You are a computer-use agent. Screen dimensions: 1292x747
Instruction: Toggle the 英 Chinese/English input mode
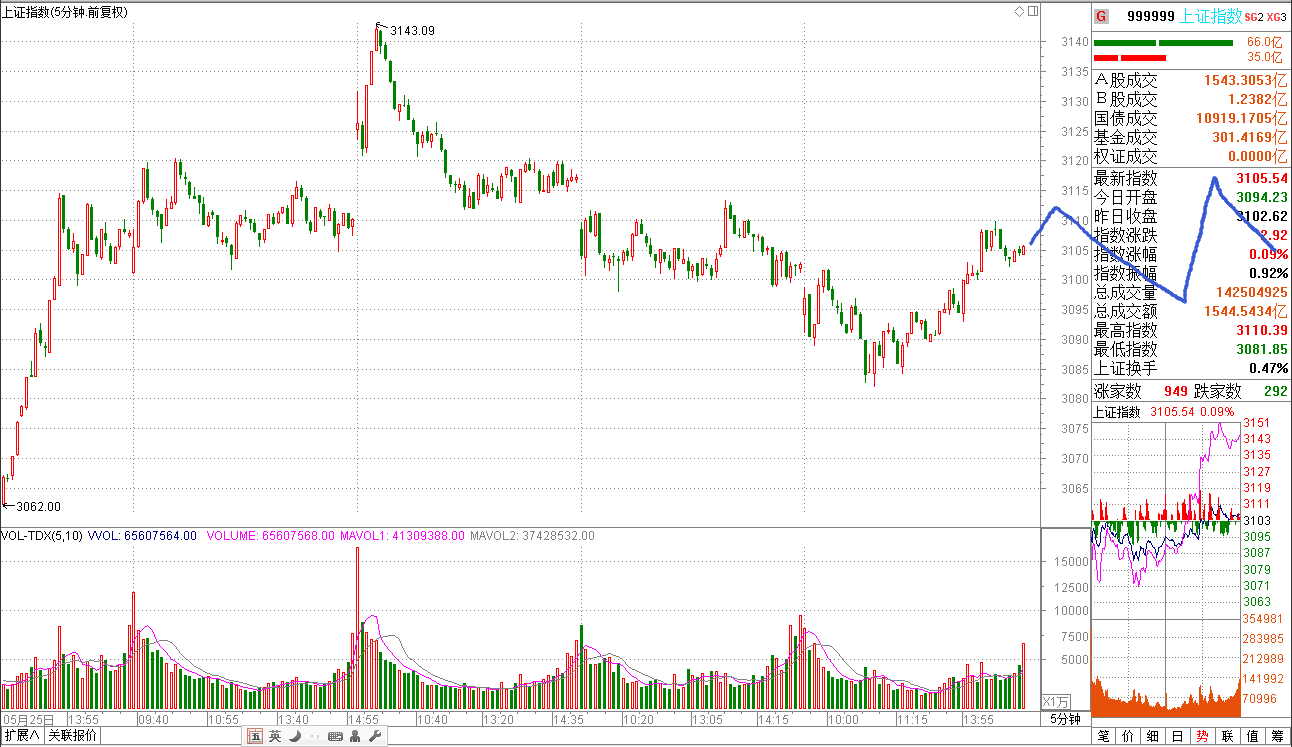[x=275, y=737]
